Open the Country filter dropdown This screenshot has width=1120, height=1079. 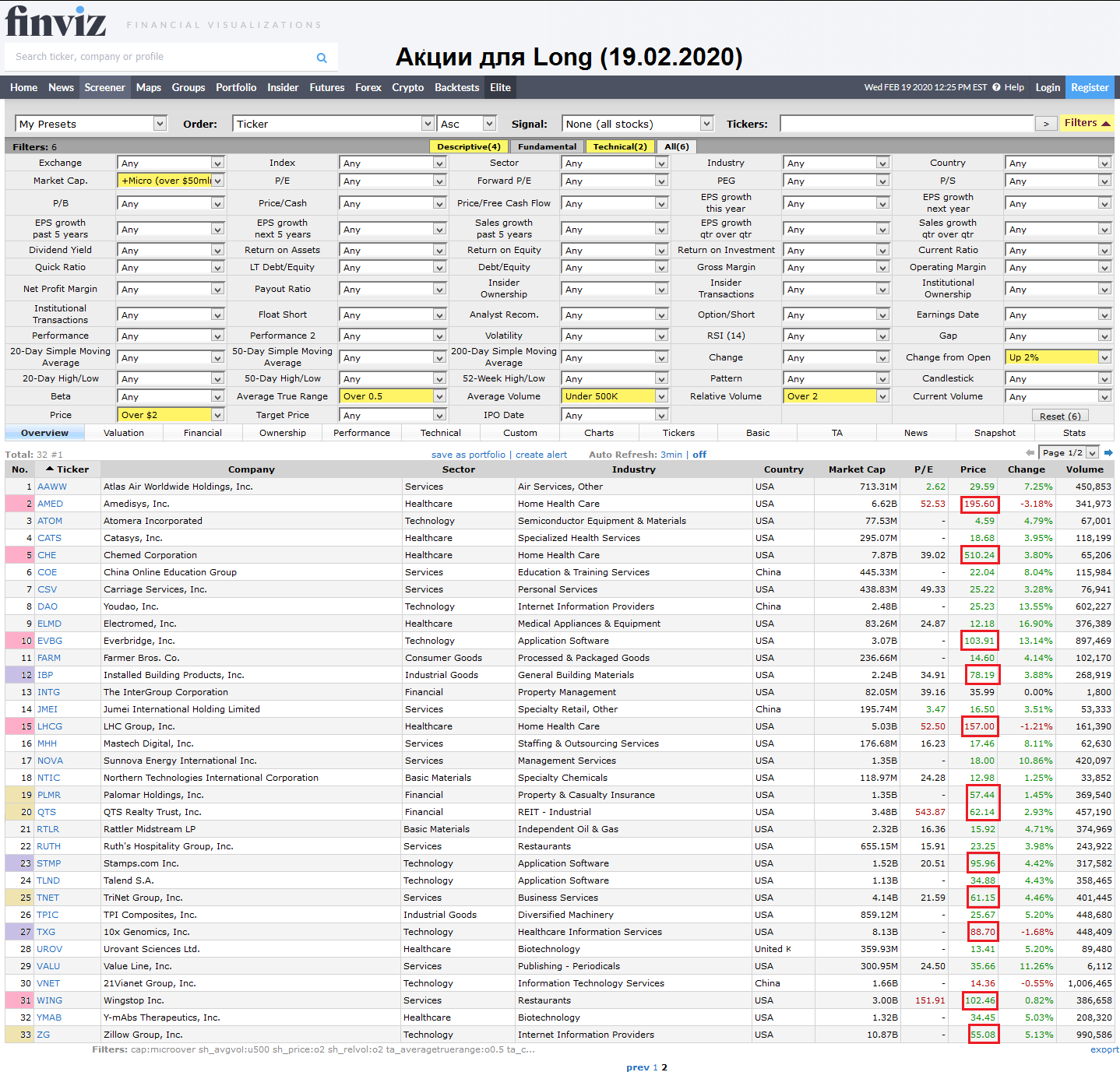(x=1058, y=163)
